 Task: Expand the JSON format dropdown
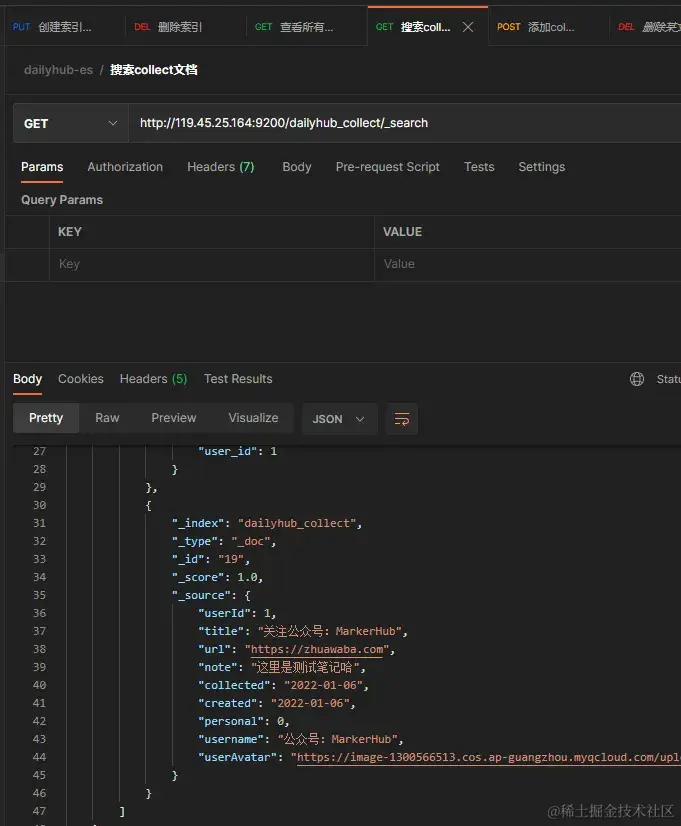(x=339, y=419)
